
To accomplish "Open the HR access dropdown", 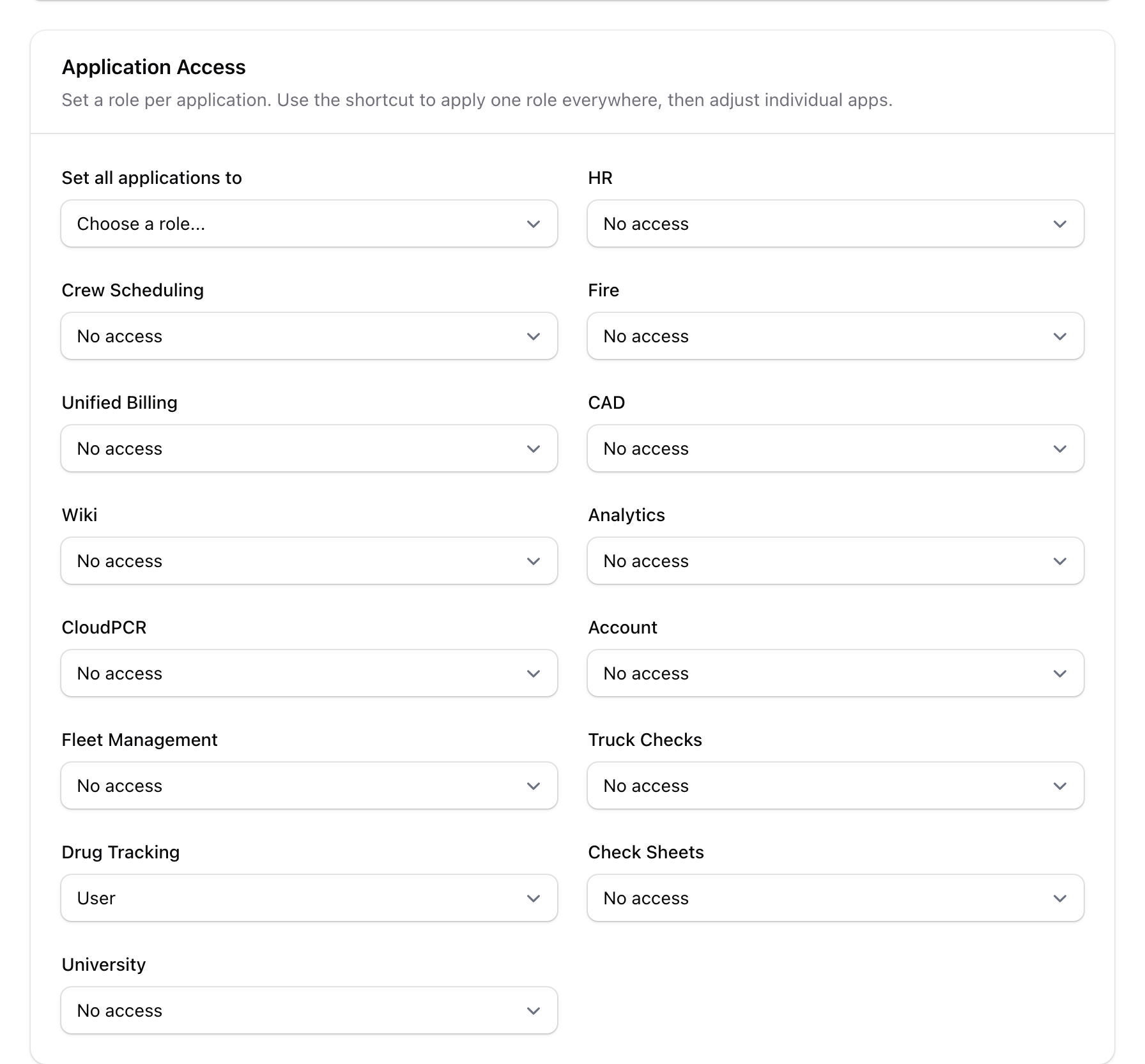I will pyautogui.click(x=836, y=224).
